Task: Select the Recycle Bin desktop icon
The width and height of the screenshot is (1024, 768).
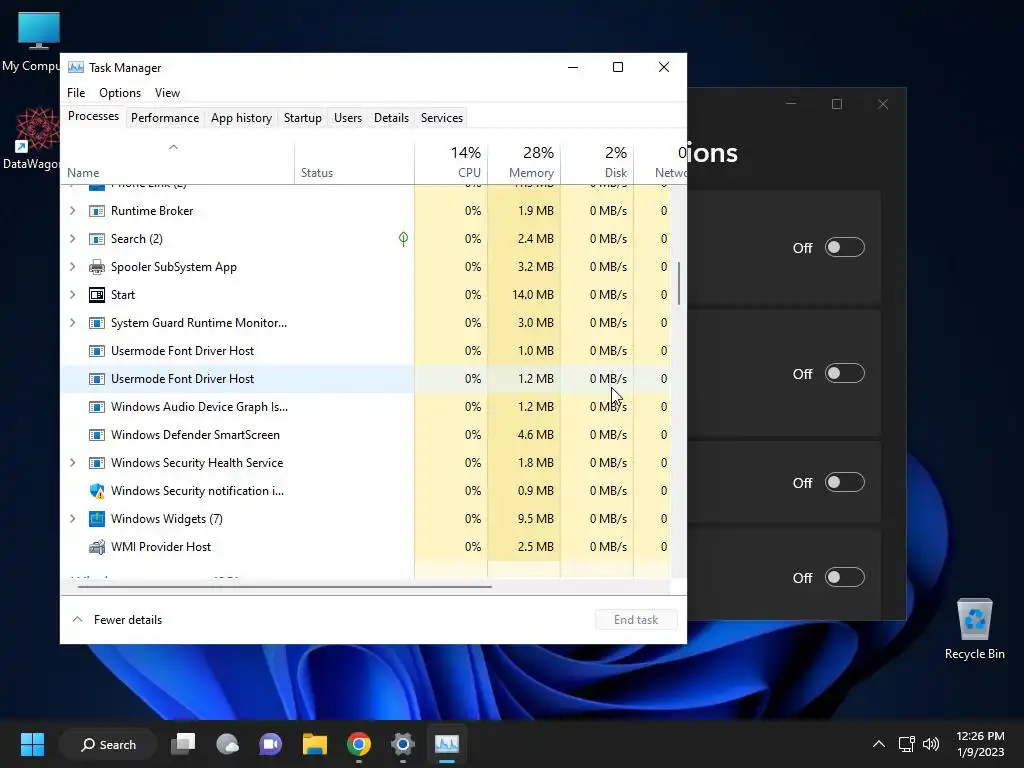Action: point(974,629)
